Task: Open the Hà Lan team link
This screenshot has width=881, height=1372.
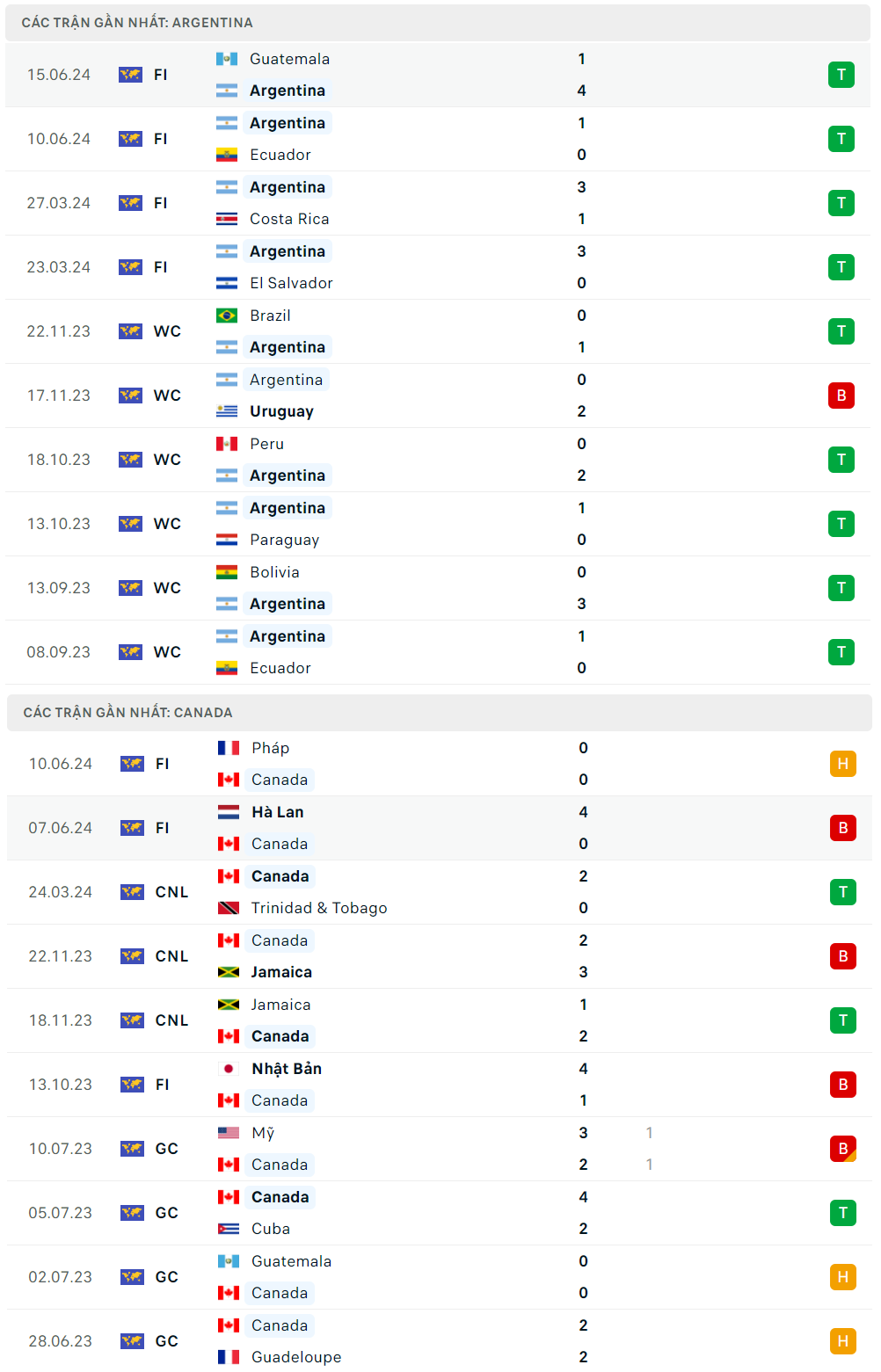Action: pyautogui.click(x=278, y=812)
